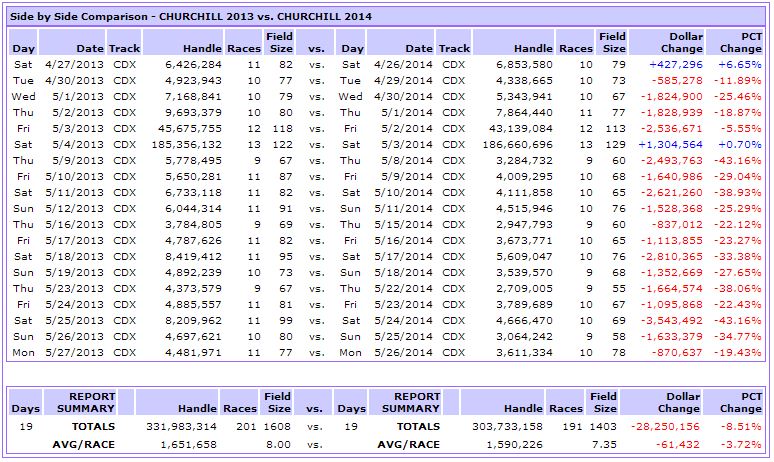Select handle value 186,660,696
Viewport: 774px width, 462px height.
517,145
